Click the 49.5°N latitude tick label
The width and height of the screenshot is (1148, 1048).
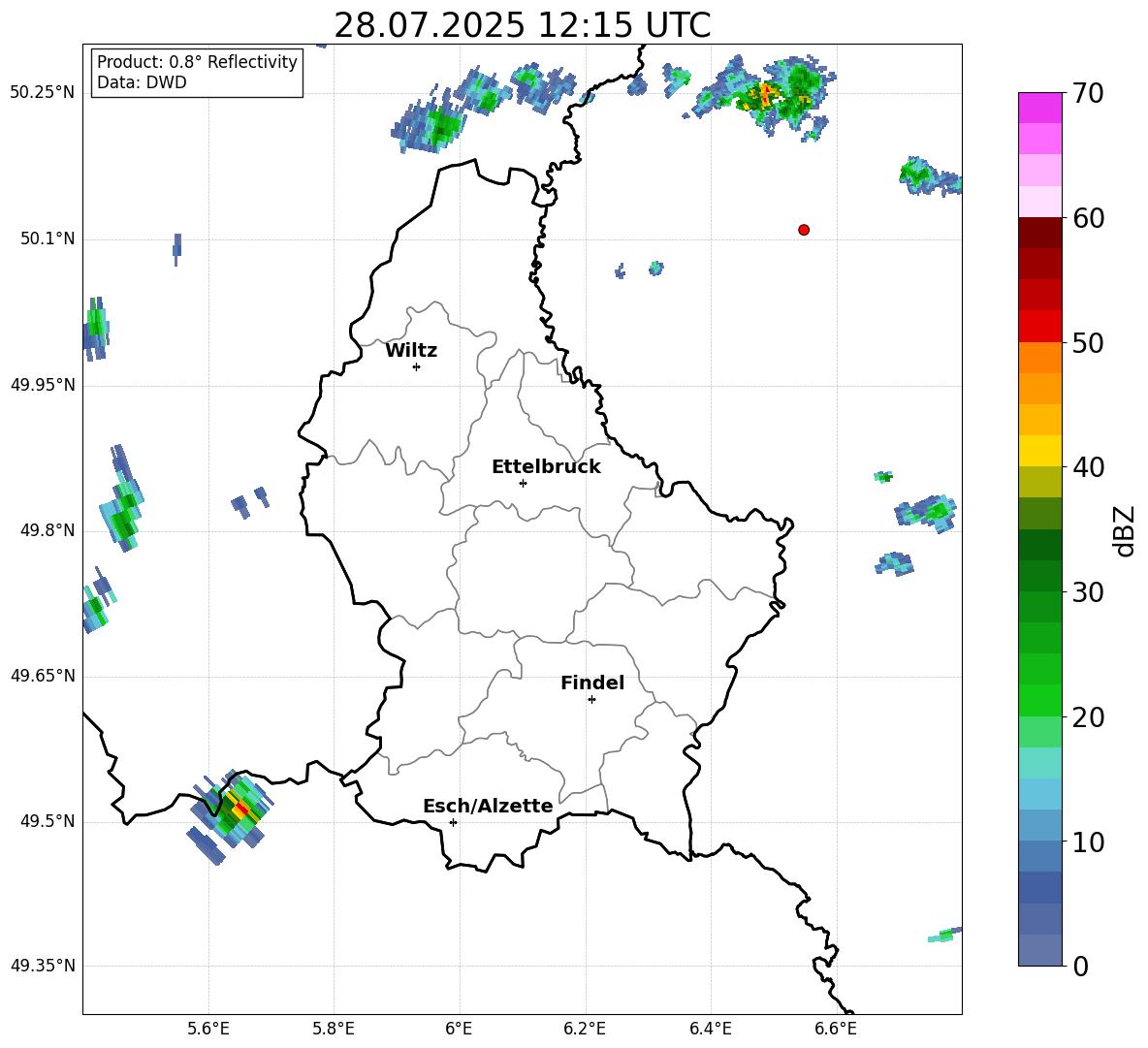(x=48, y=821)
